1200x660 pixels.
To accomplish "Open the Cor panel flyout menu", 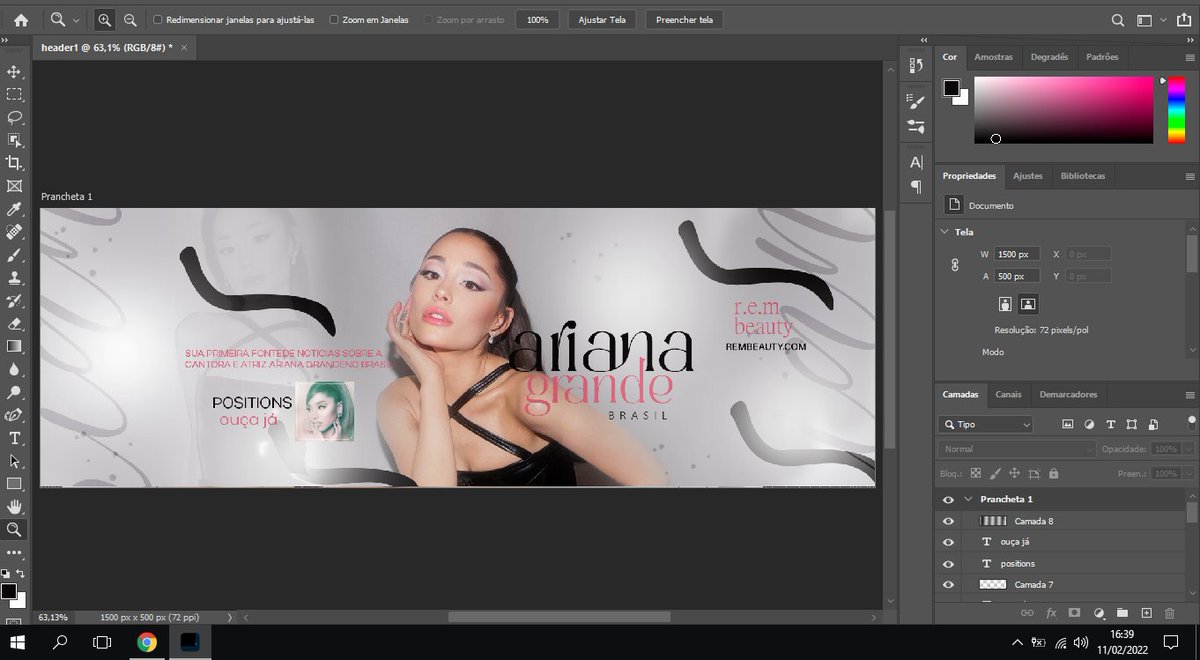I will click(x=1190, y=57).
